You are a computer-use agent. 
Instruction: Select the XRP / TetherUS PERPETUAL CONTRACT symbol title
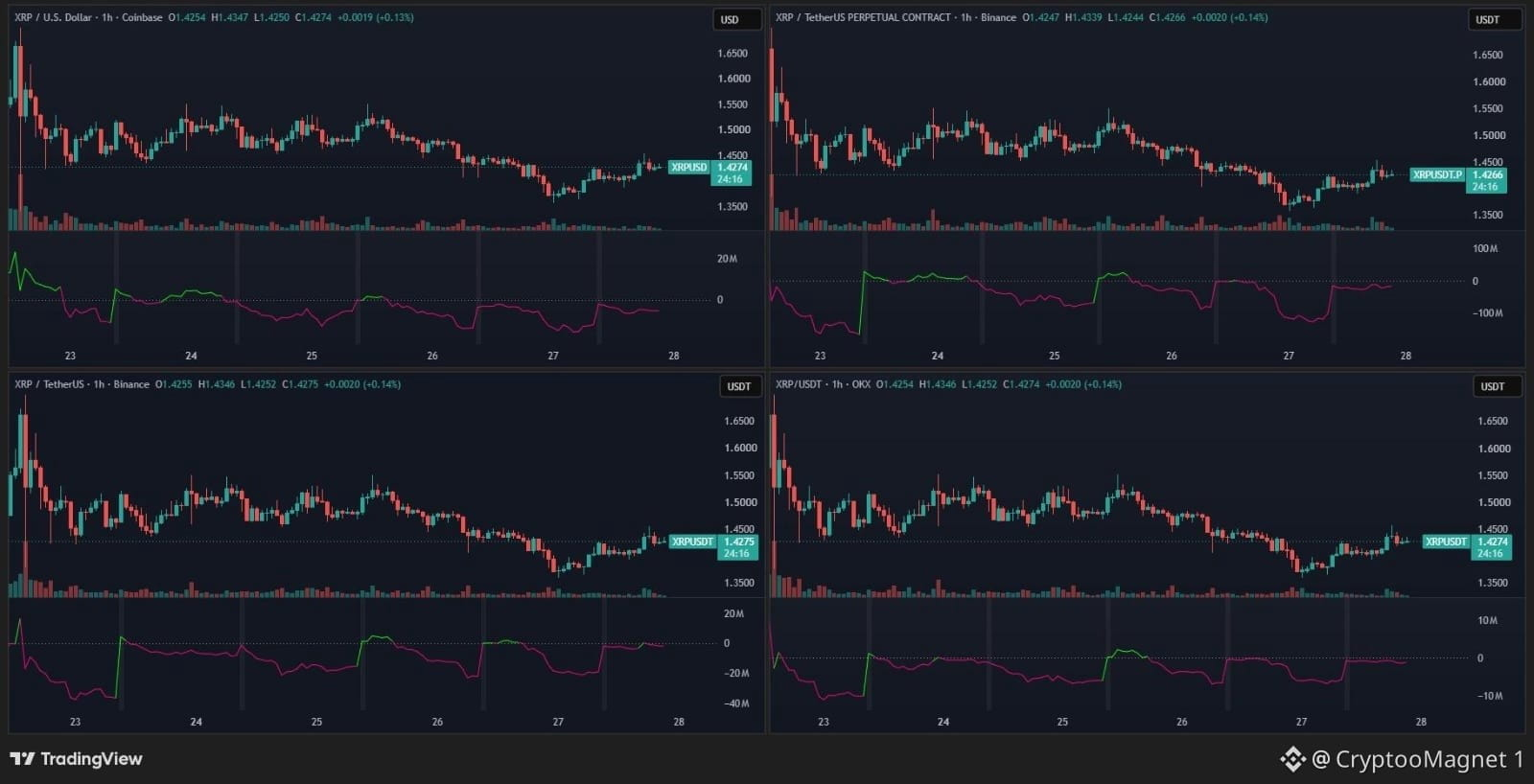click(895, 17)
